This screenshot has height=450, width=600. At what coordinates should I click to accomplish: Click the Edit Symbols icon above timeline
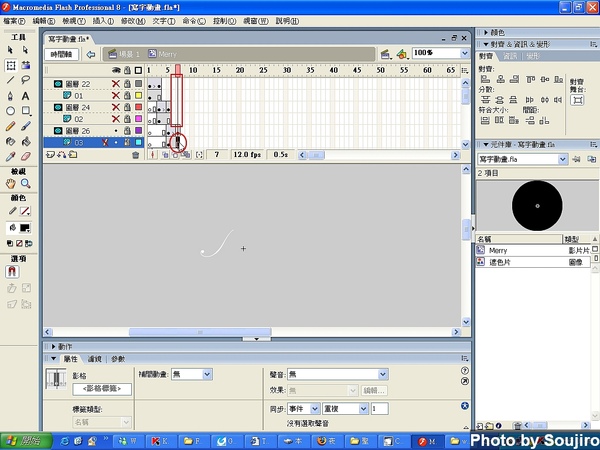pos(401,53)
